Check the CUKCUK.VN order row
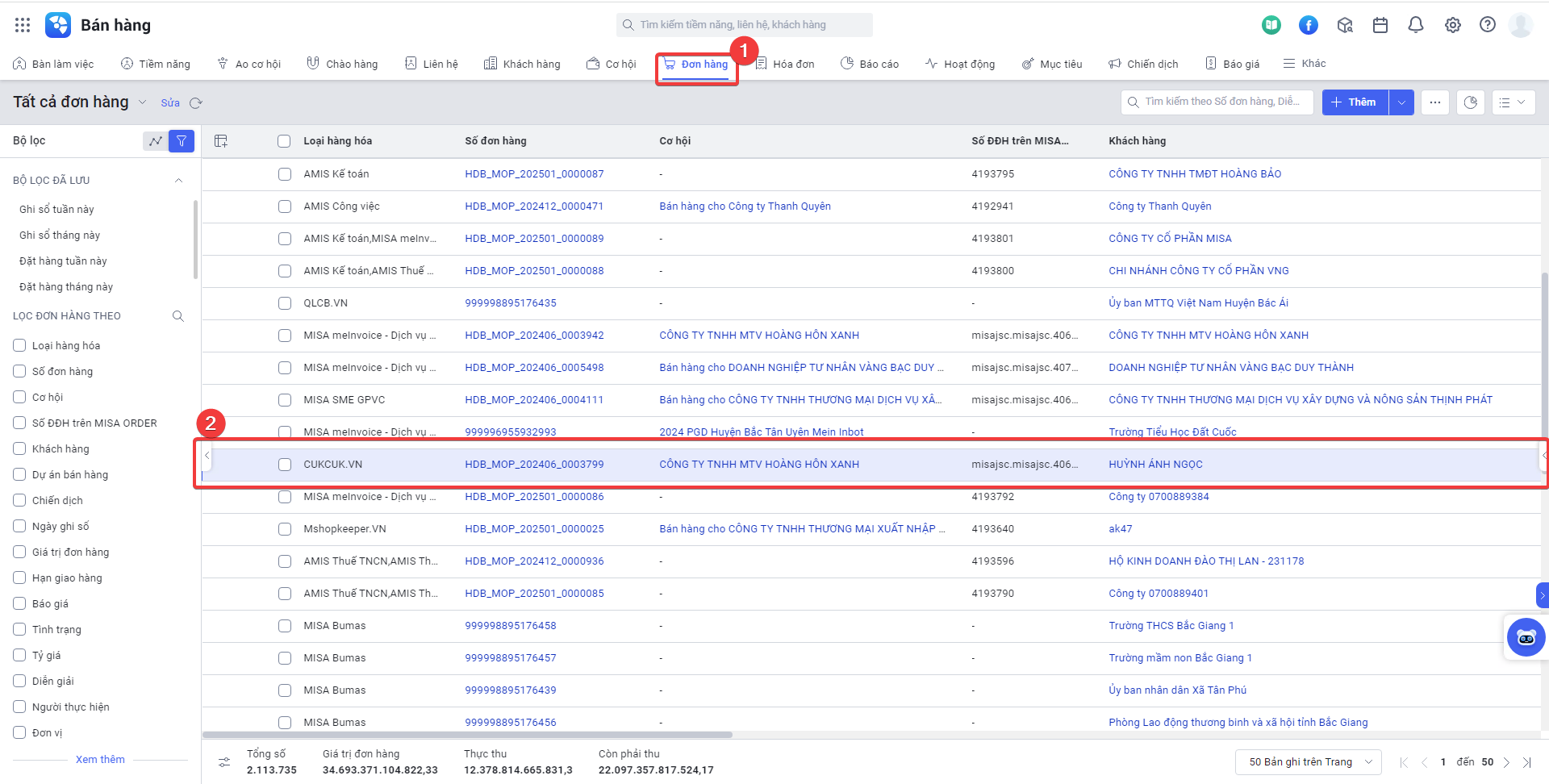Screen dimensions: 1549x784 pos(285,465)
